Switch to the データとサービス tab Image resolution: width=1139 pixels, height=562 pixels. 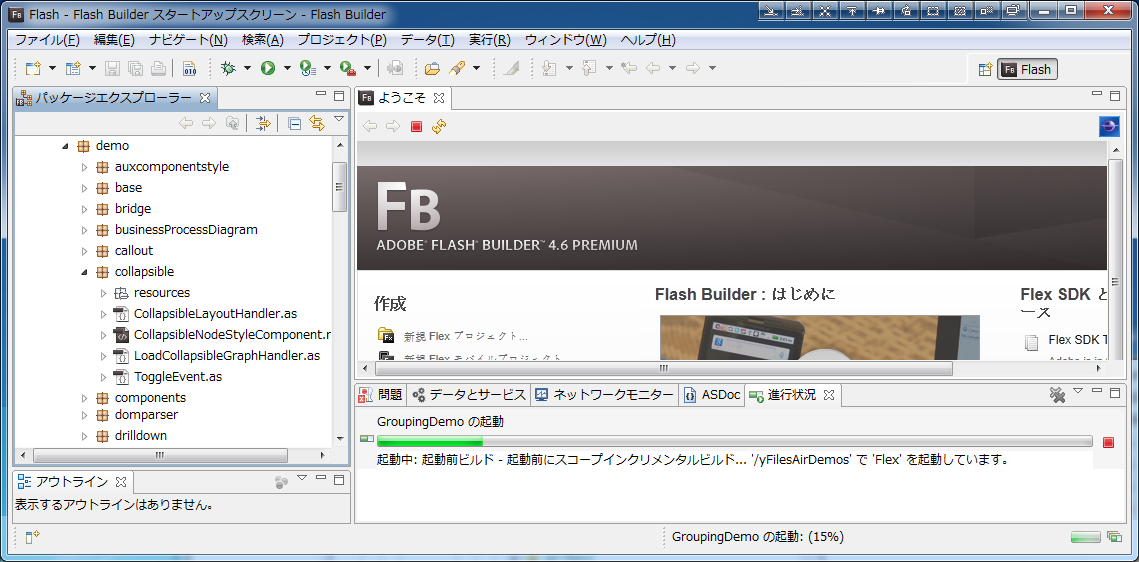(x=469, y=395)
